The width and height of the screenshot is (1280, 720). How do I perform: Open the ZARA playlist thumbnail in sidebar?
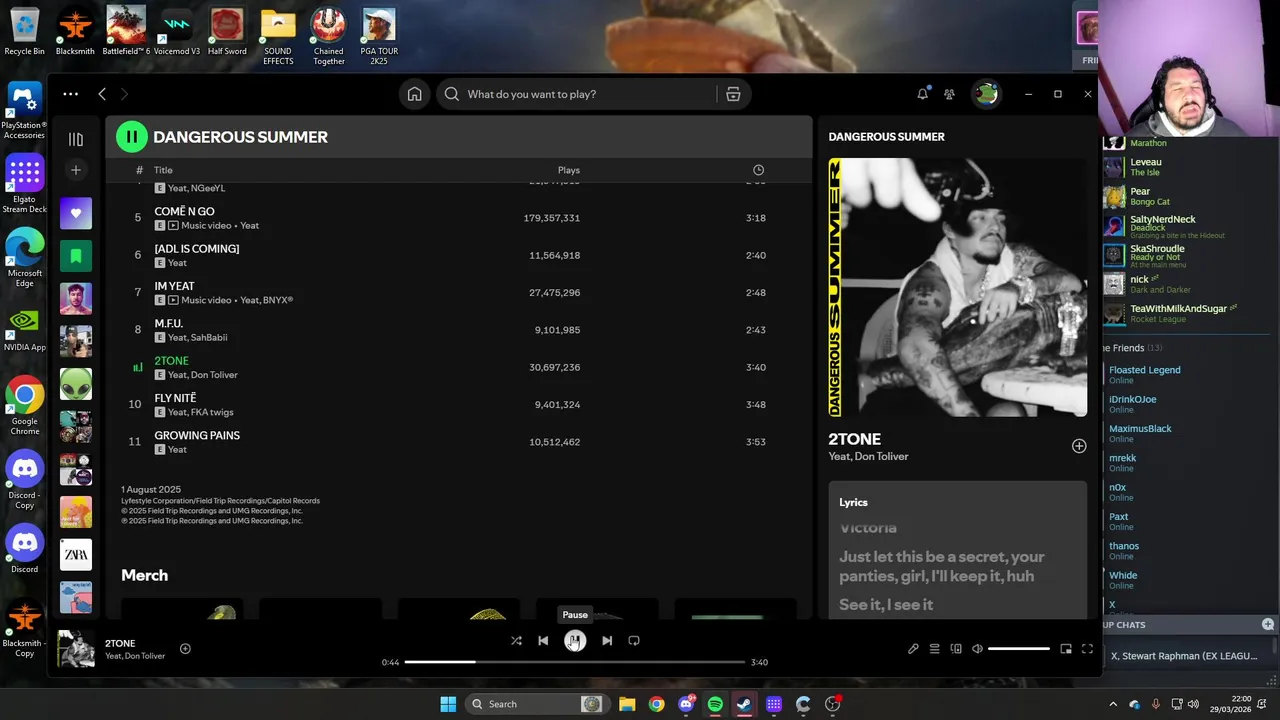point(75,555)
